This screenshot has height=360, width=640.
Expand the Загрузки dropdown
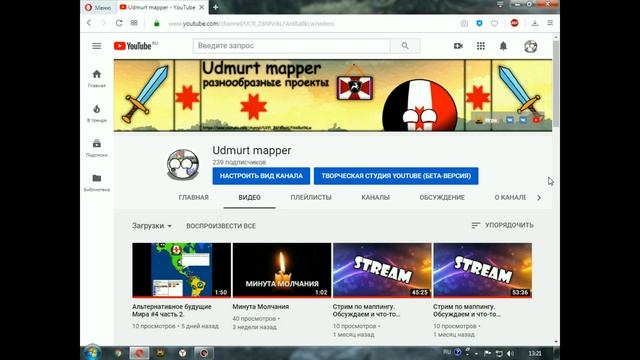click(152, 226)
